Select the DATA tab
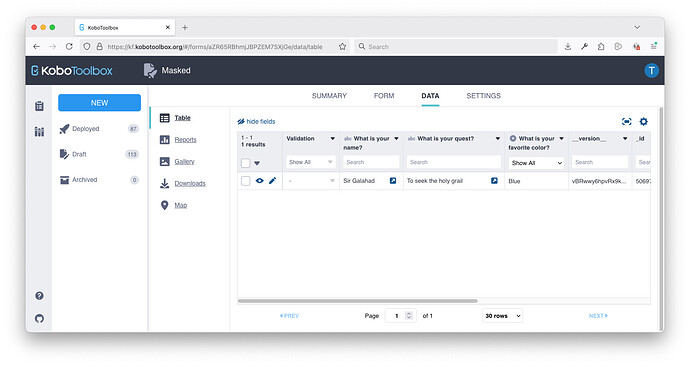690x366 pixels. point(430,96)
